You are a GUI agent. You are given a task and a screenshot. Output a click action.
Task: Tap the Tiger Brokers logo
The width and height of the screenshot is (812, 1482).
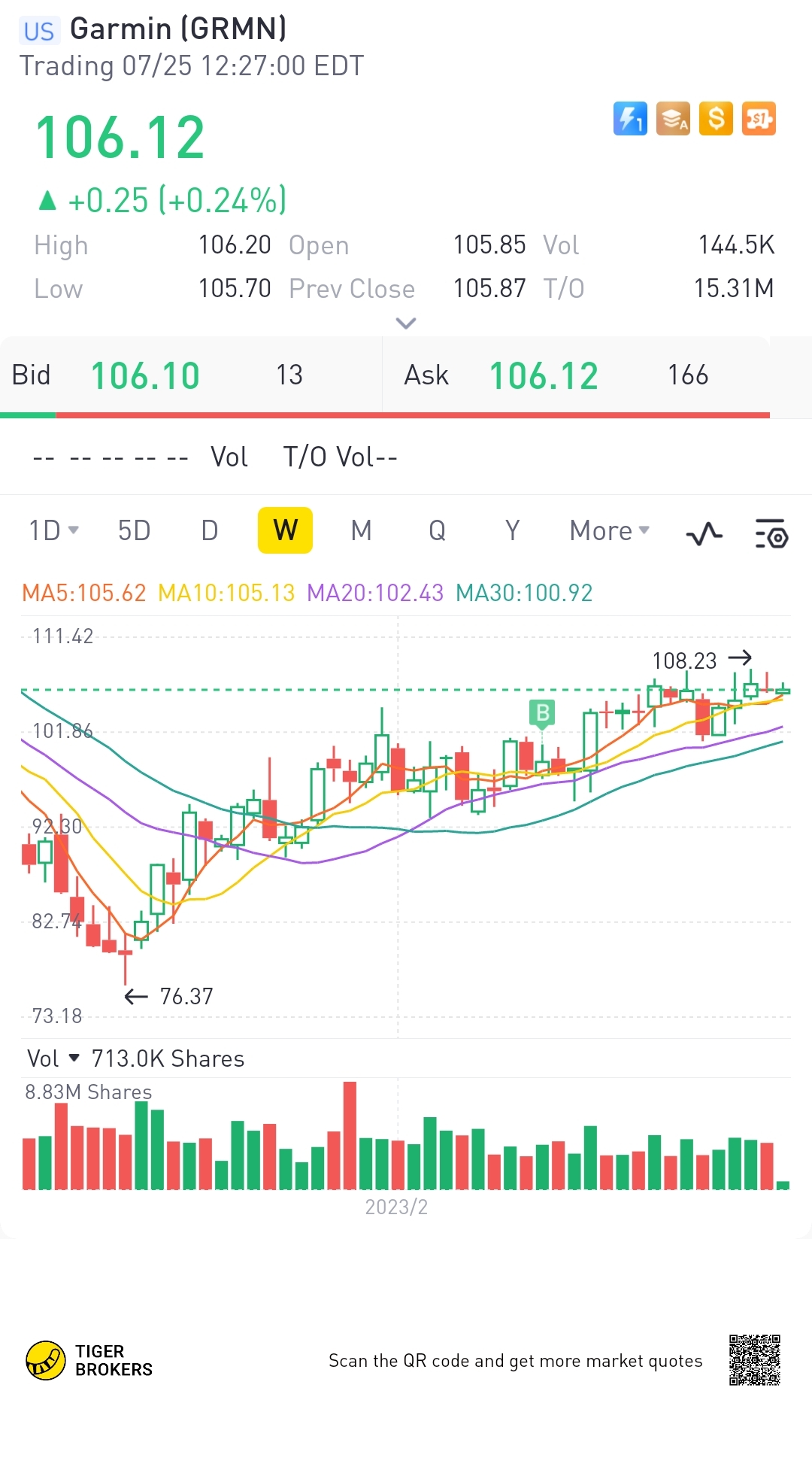[89, 1360]
